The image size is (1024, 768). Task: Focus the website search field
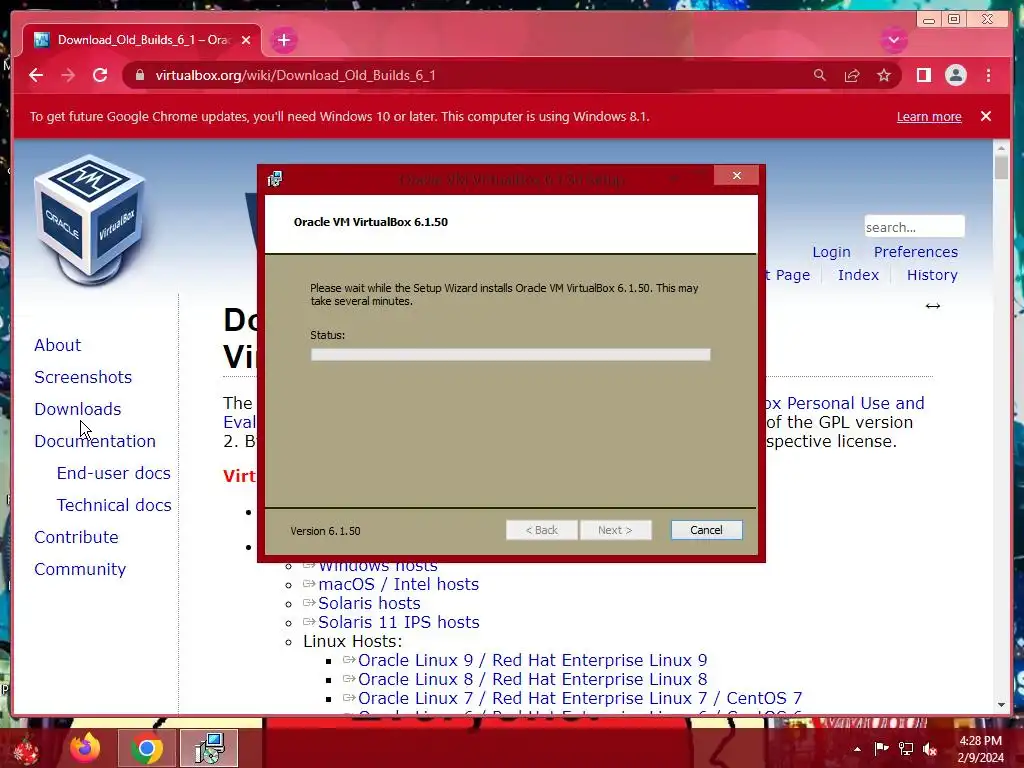coord(914,227)
